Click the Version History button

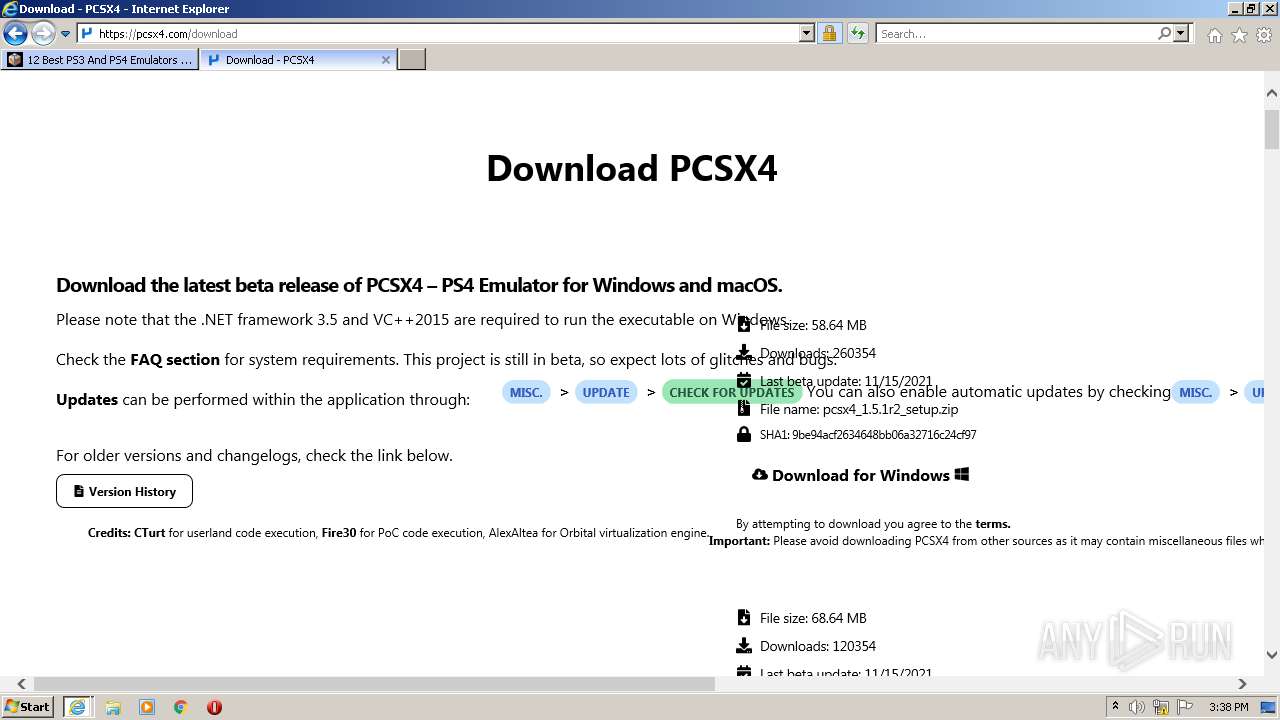tap(124, 491)
